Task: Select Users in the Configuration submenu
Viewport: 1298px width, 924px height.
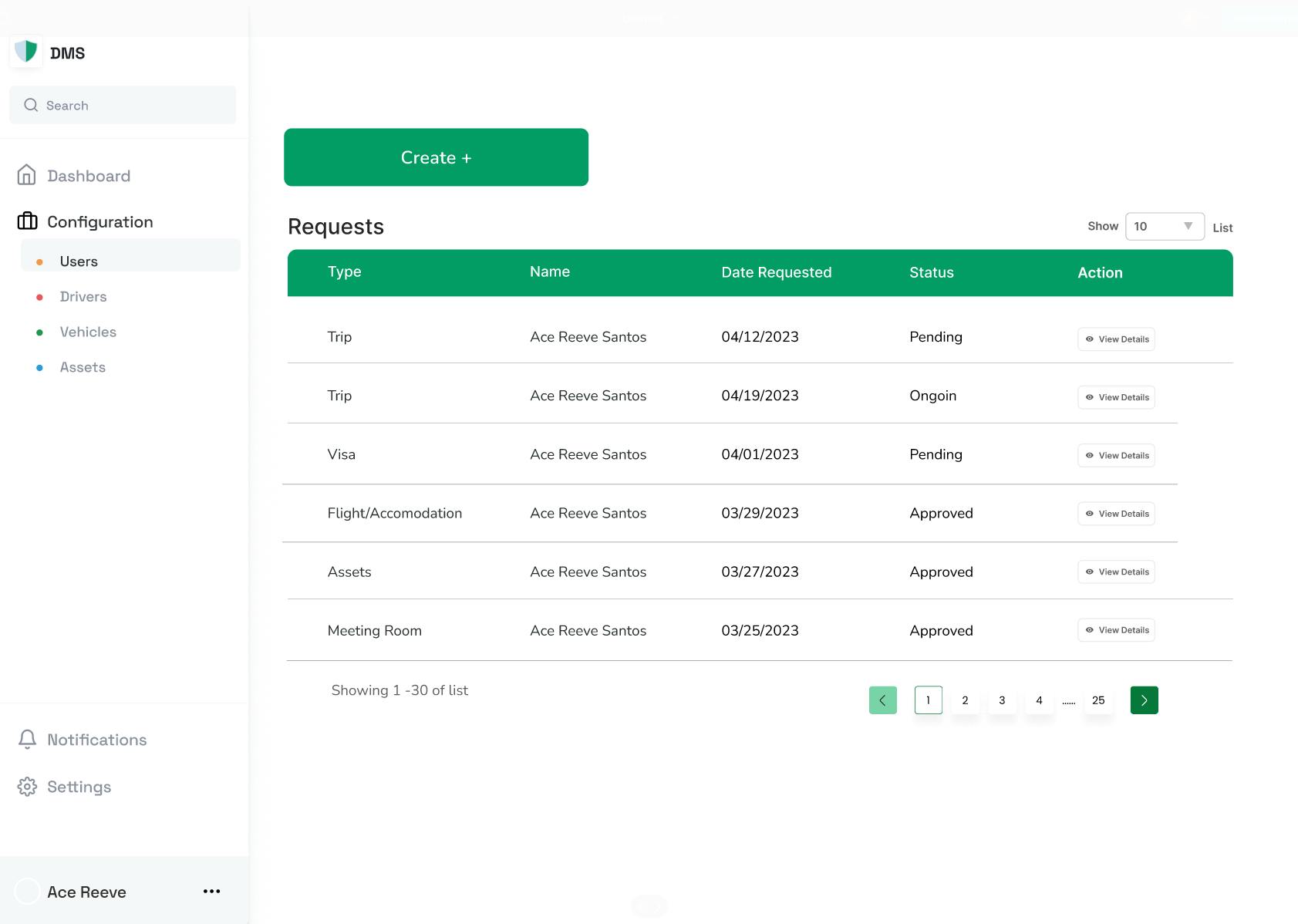Action: coord(79,261)
